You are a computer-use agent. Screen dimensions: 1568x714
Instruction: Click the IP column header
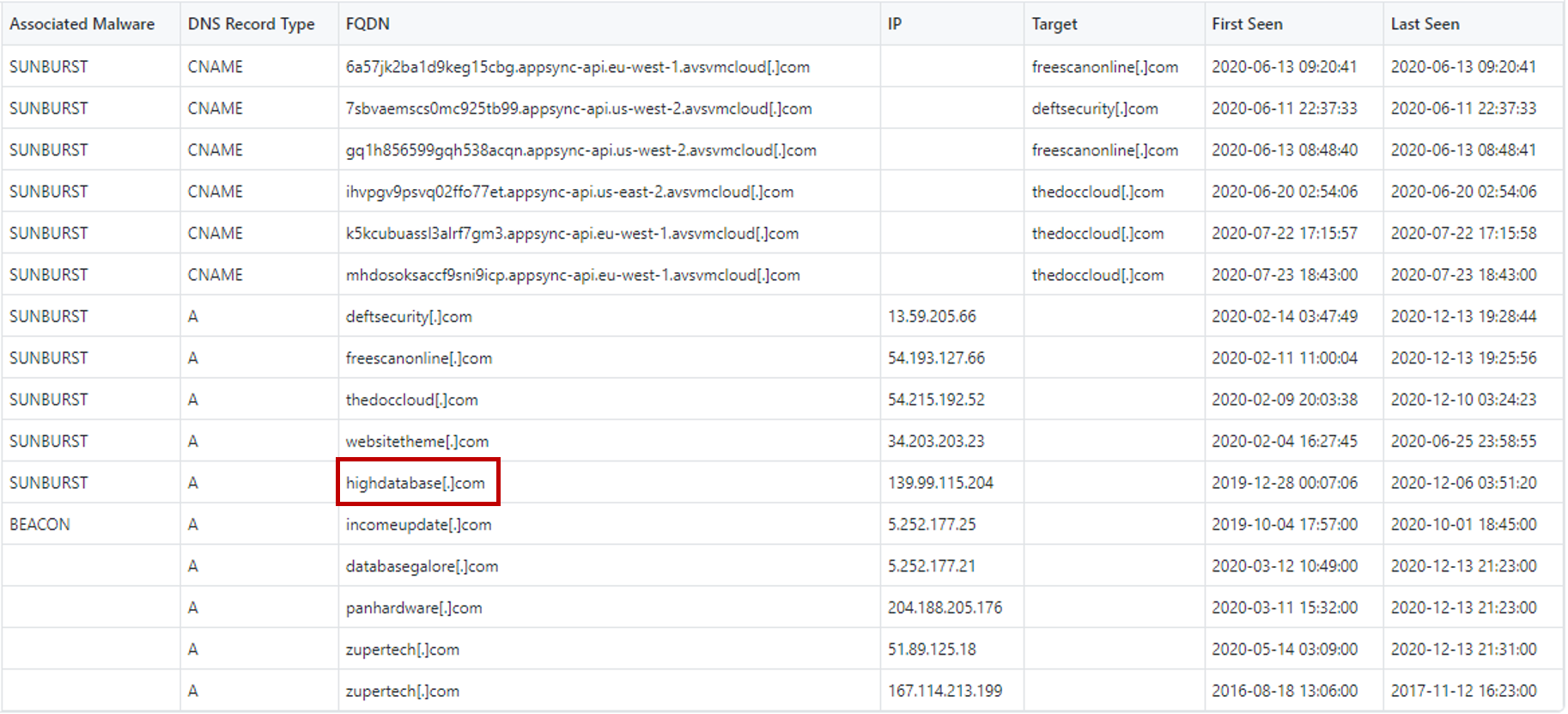[x=895, y=24]
